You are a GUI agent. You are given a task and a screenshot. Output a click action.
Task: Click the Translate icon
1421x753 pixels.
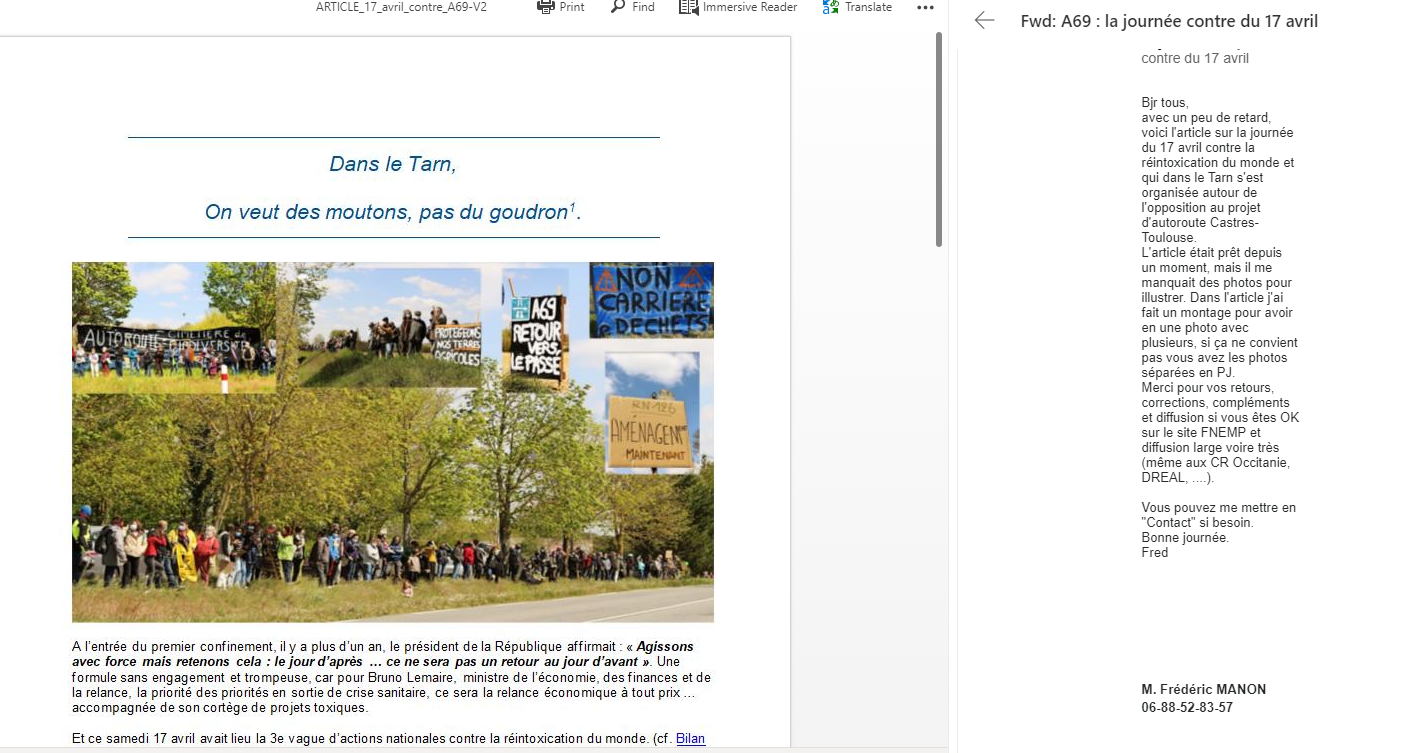[830, 7]
